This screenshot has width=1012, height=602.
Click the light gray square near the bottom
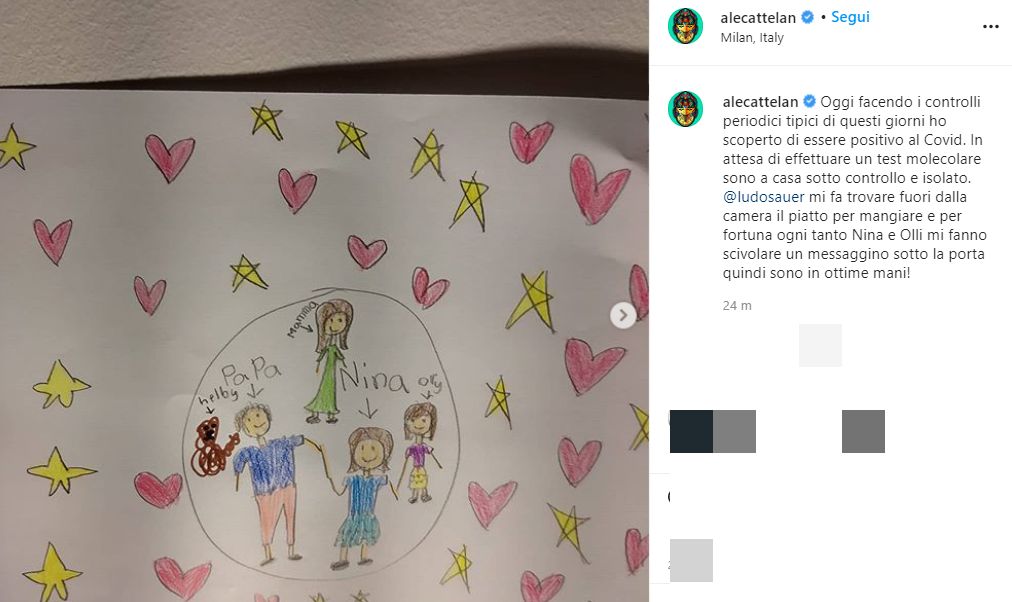[x=691, y=561]
